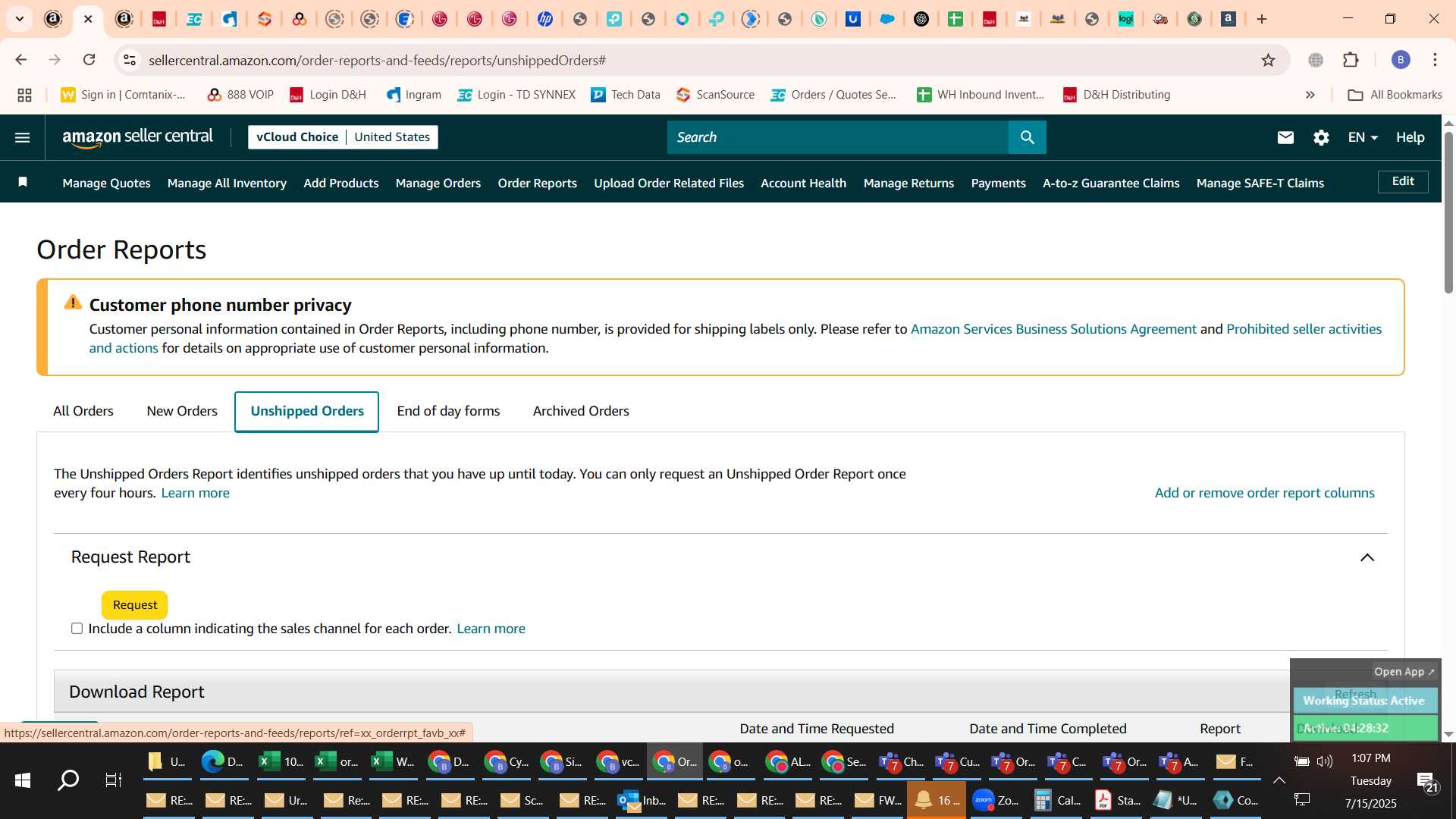Open Upload Order Related Files
Viewport: 1456px width, 819px height.
pos(669,183)
